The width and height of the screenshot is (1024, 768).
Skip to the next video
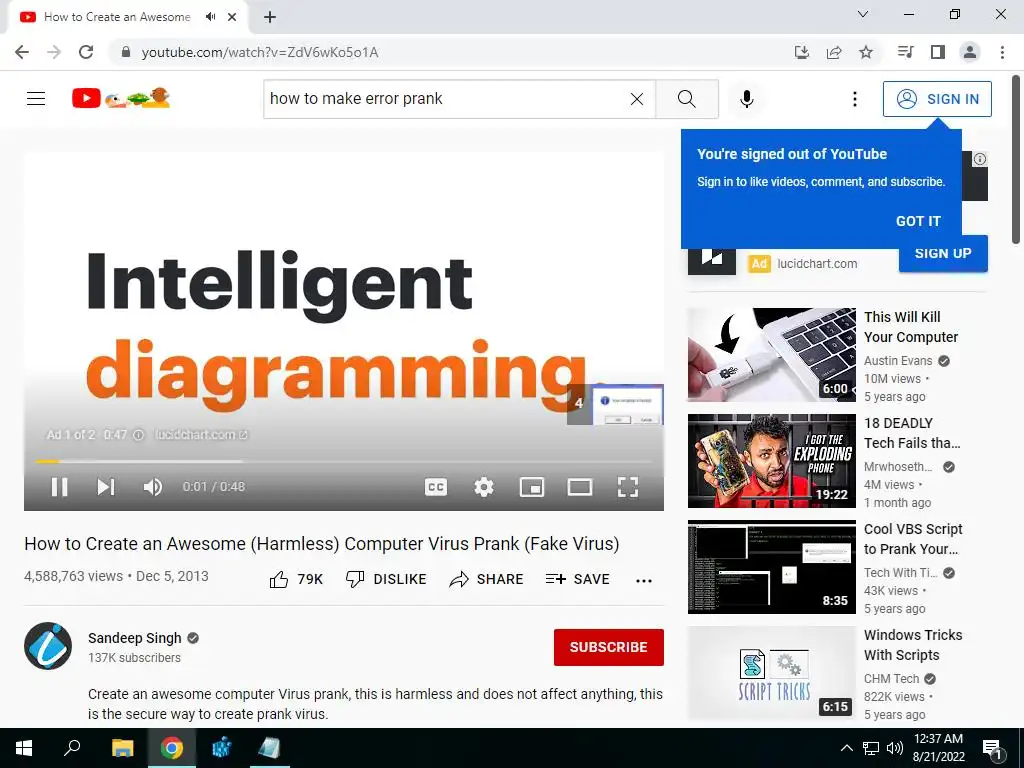(x=106, y=487)
